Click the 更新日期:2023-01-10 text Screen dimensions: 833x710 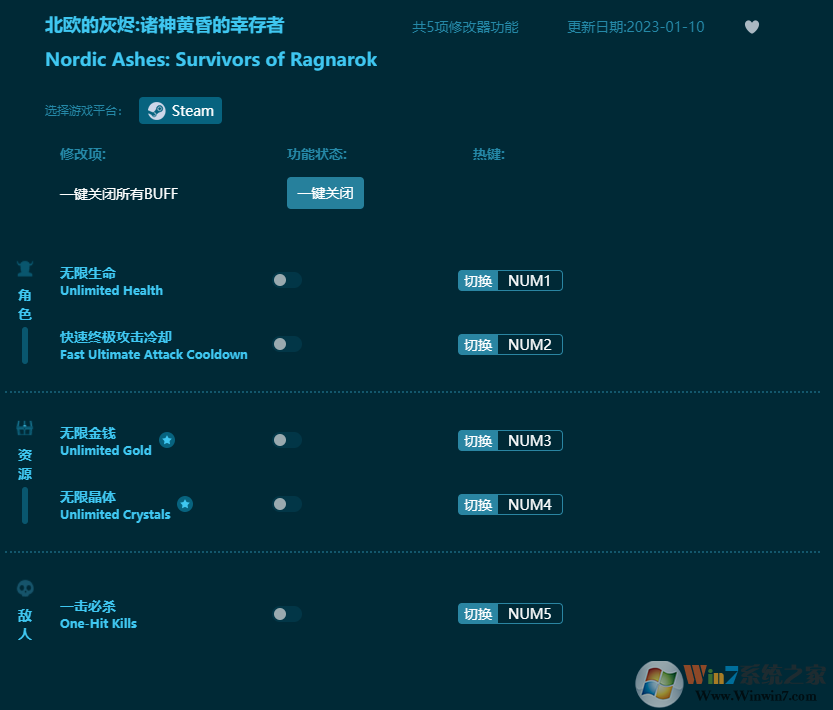coord(635,27)
